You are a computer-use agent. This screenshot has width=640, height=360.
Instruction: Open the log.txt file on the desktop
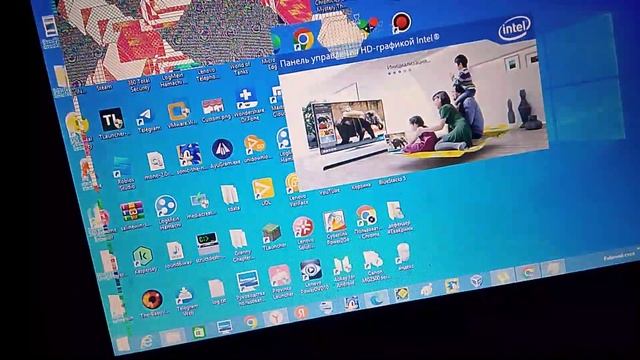[x=216, y=289]
